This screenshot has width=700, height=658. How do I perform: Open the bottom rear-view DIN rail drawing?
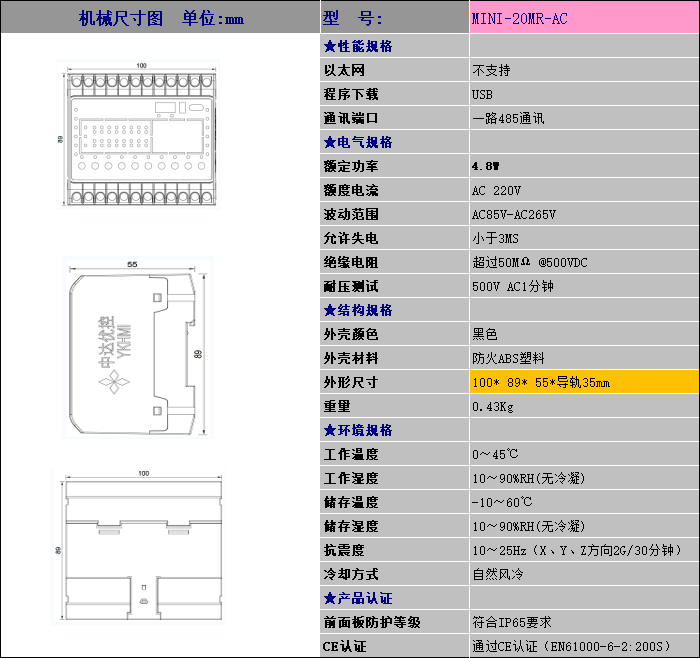pos(138,547)
